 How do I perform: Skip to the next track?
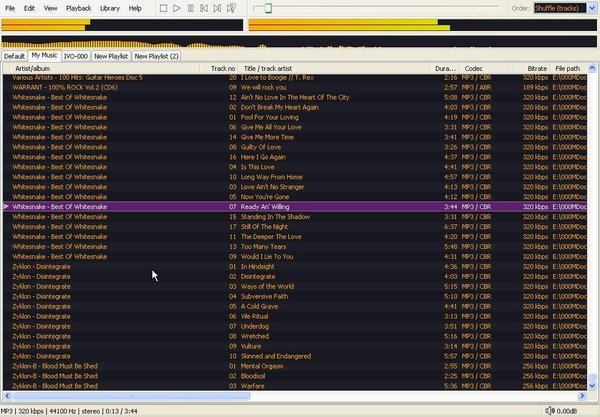tap(217, 8)
